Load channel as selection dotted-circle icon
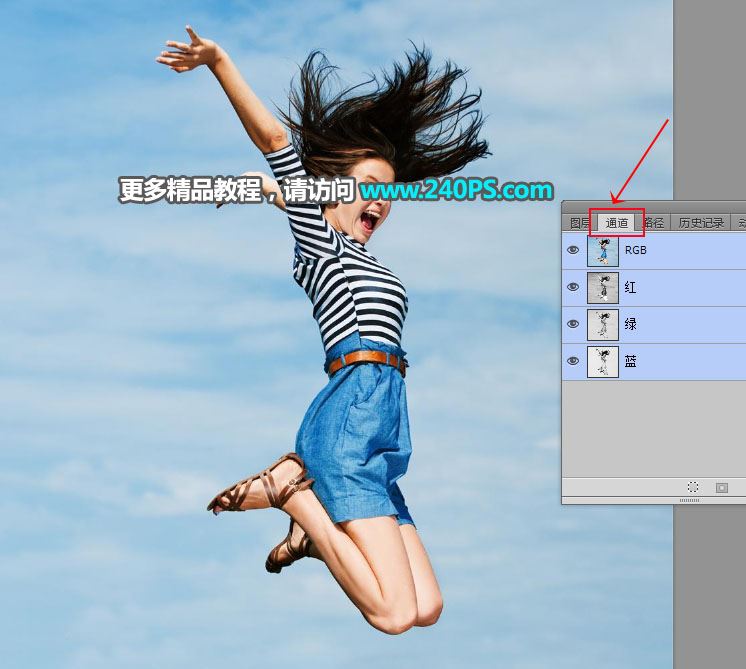The width and height of the screenshot is (746, 669). (x=693, y=487)
